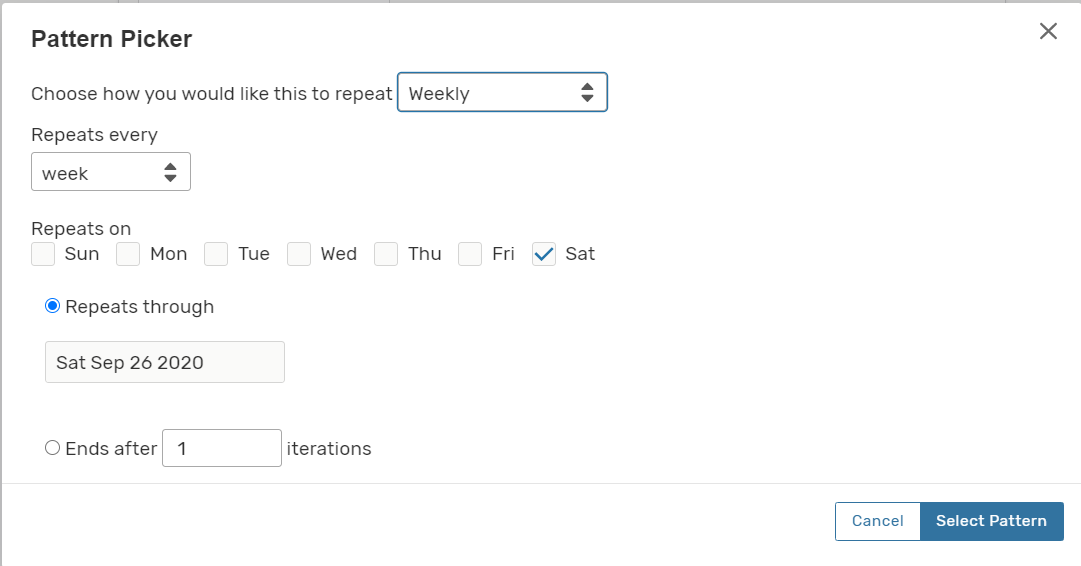Enable the Mon checkbox
The width and height of the screenshot is (1081, 566).
tap(128, 254)
